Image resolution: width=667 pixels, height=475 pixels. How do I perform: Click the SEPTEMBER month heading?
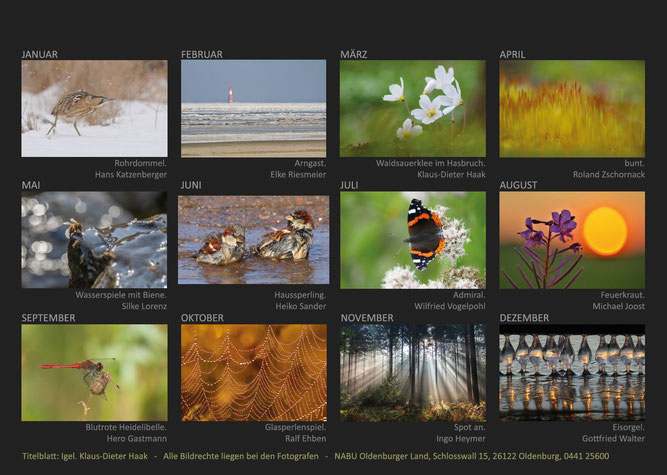click(48, 318)
